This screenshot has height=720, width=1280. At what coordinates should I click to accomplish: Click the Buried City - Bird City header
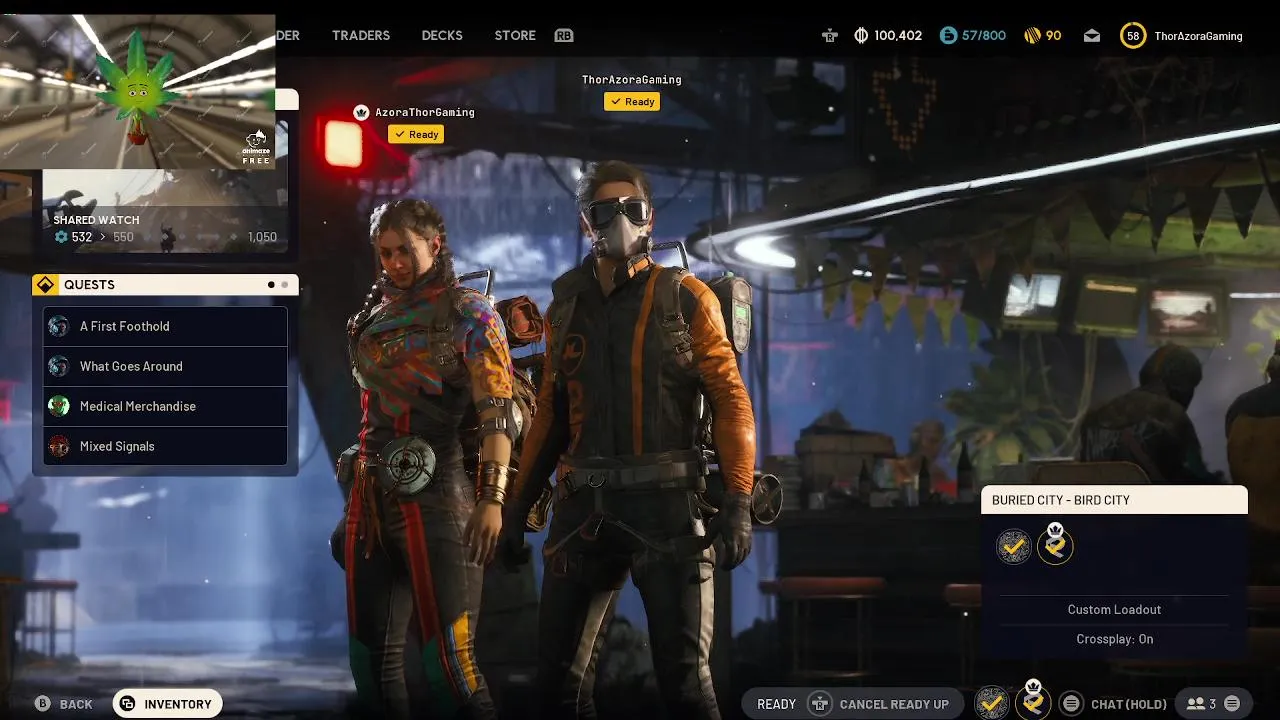pyautogui.click(x=1114, y=500)
